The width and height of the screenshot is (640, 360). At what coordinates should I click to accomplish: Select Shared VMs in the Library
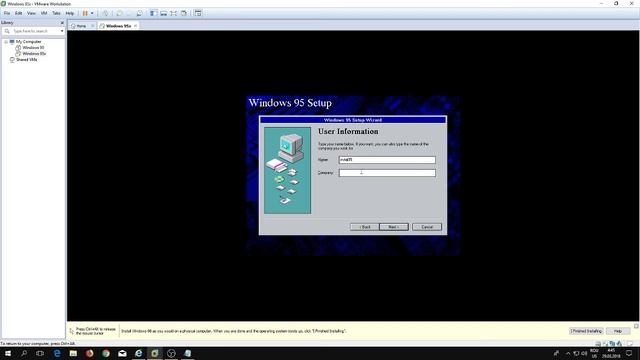pos(27,60)
